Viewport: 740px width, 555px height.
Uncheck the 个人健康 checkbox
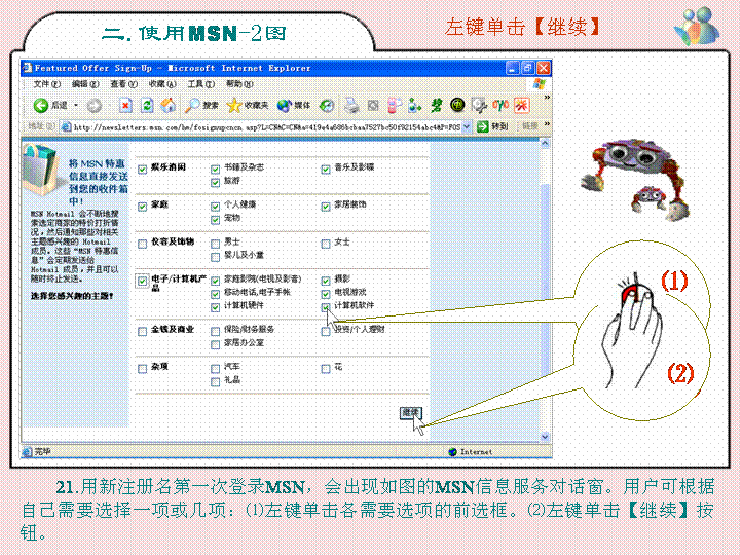[x=216, y=206]
